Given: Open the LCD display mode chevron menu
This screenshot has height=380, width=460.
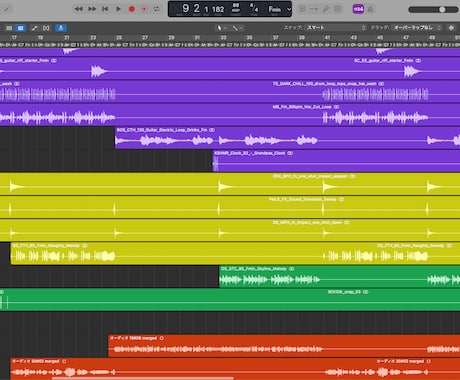Looking at the screenshot, I should (289, 9).
